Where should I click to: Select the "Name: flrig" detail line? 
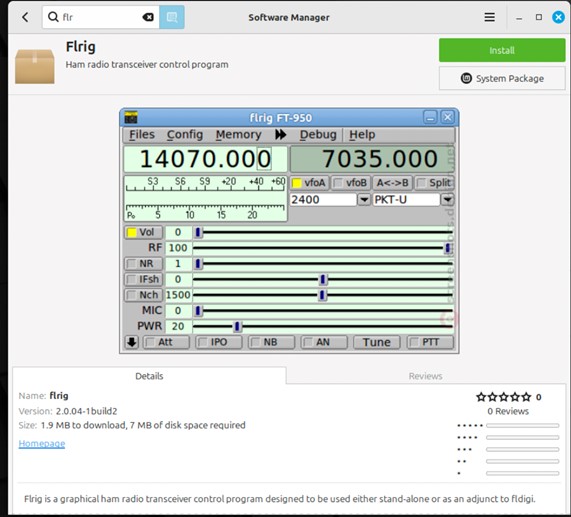[43, 396]
